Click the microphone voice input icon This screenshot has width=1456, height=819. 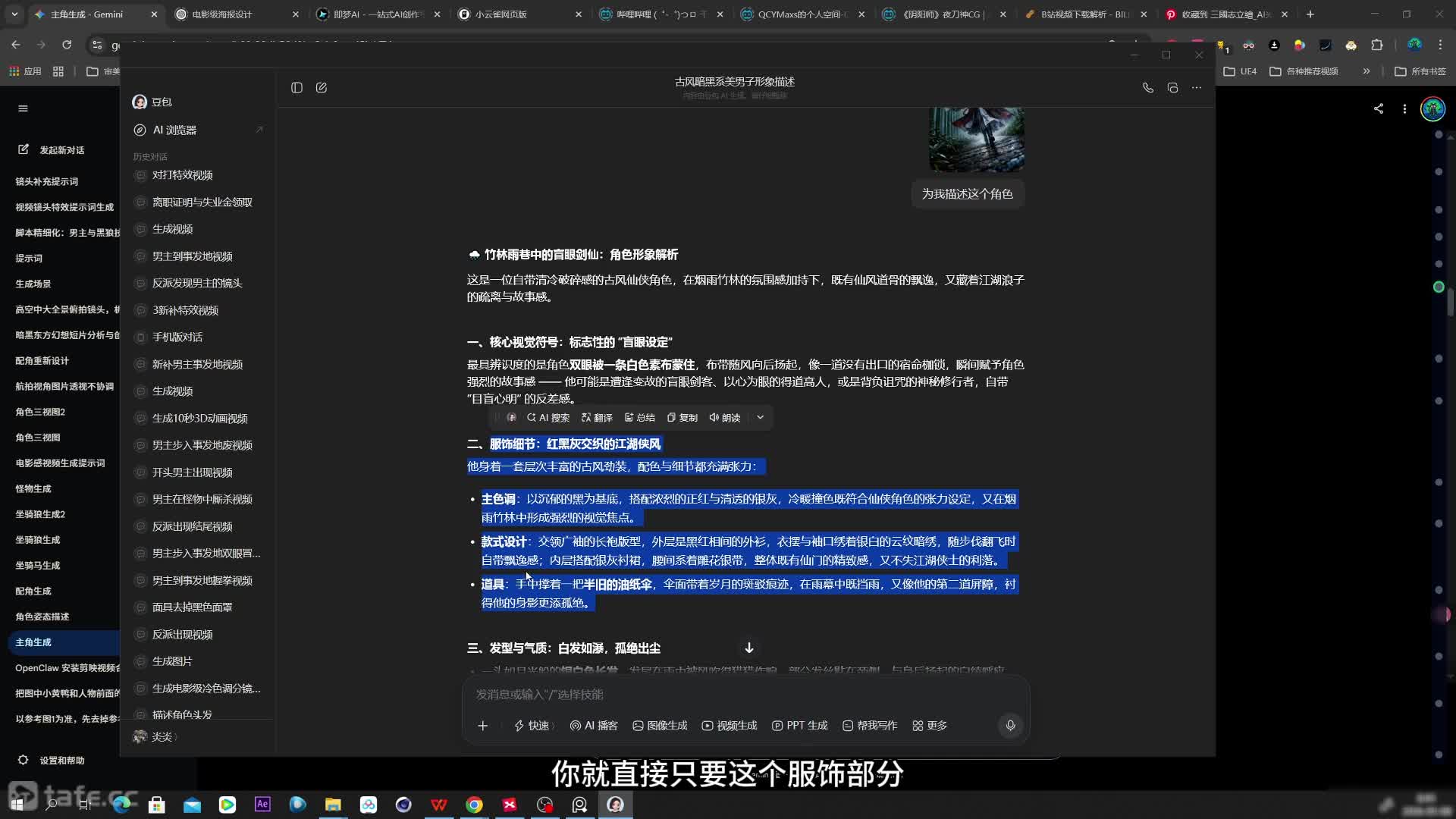pyautogui.click(x=1010, y=726)
